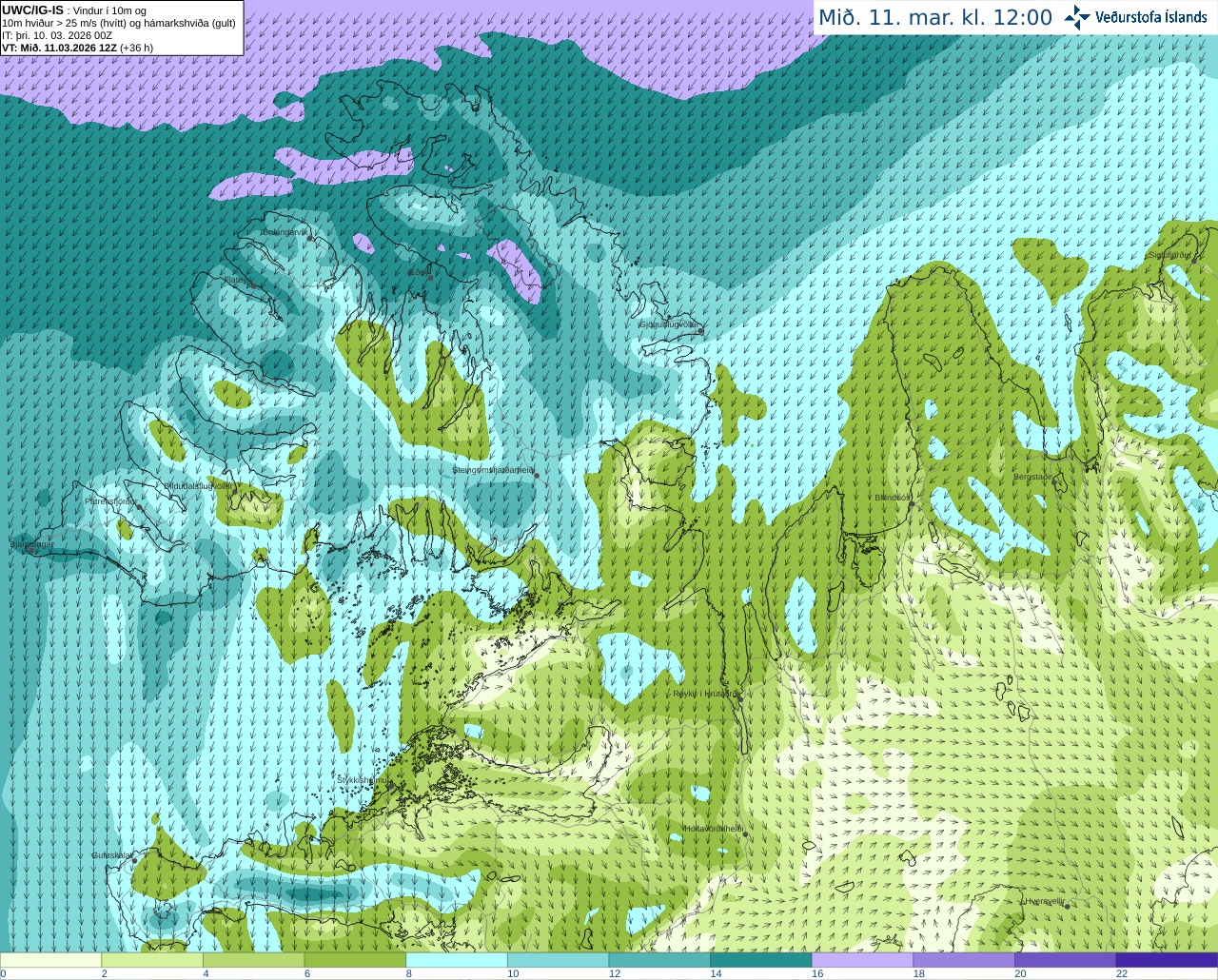Click the Reykir í Hrútafirði station label
Screen dimensions: 1218x980
(x=705, y=694)
